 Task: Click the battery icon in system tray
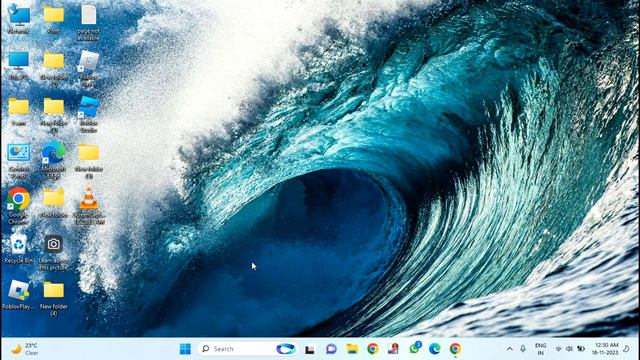click(581, 349)
